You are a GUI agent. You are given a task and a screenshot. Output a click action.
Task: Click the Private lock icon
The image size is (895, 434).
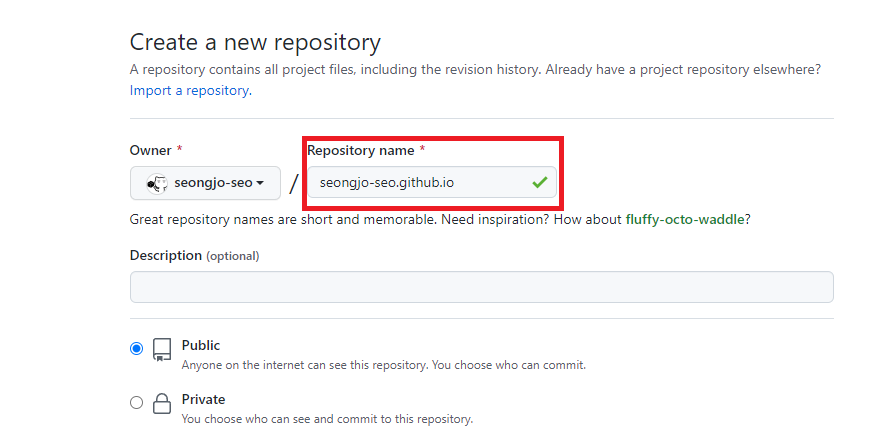[x=162, y=403]
